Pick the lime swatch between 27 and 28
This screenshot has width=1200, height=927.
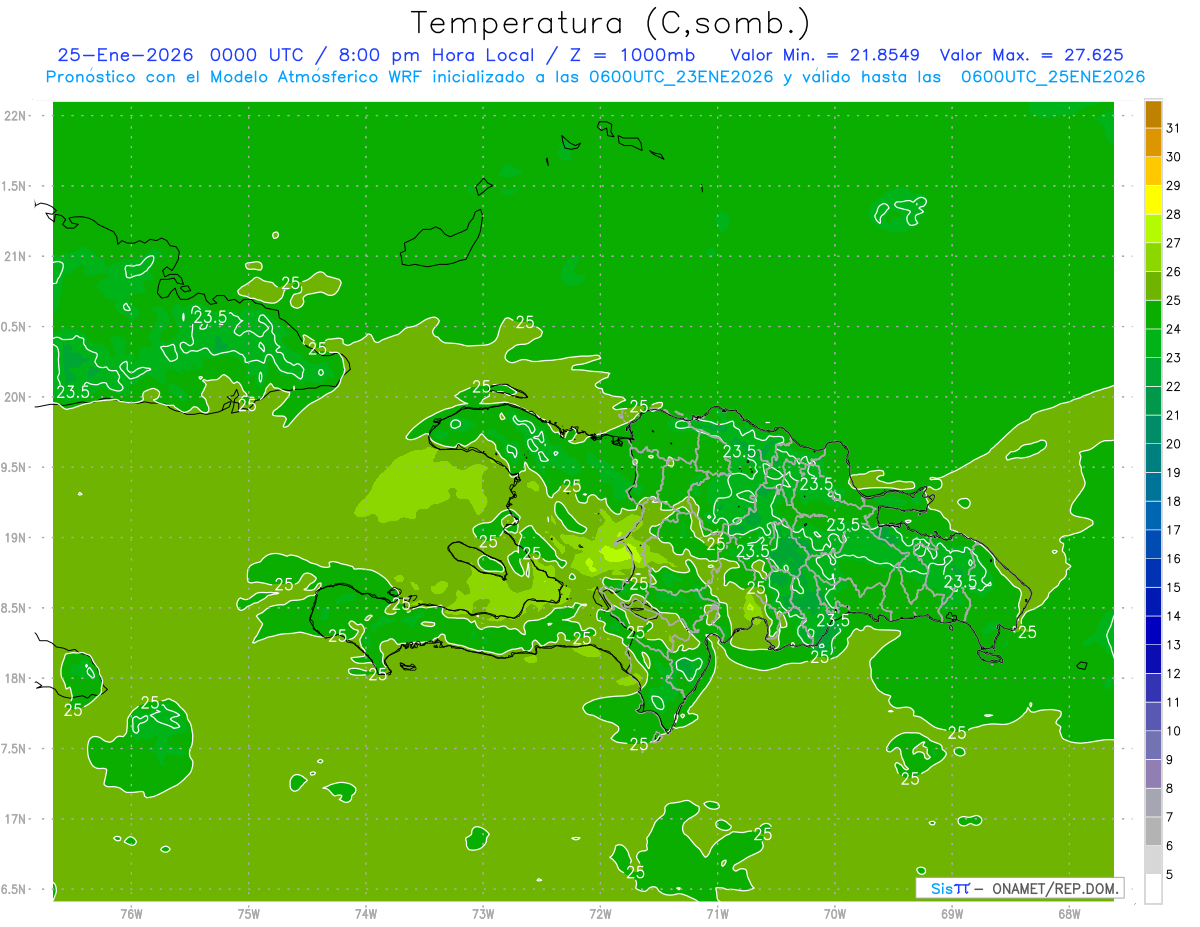click(x=1153, y=229)
